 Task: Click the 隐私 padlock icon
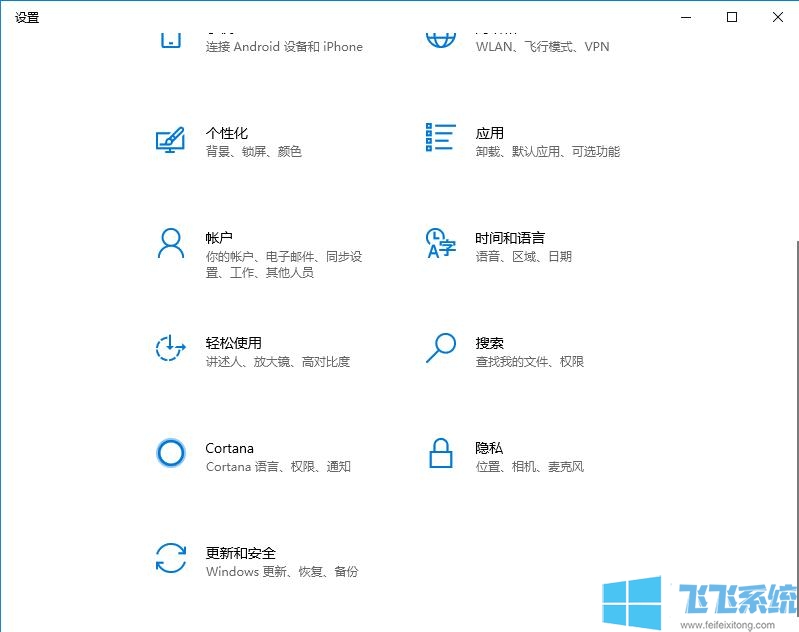coord(440,453)
